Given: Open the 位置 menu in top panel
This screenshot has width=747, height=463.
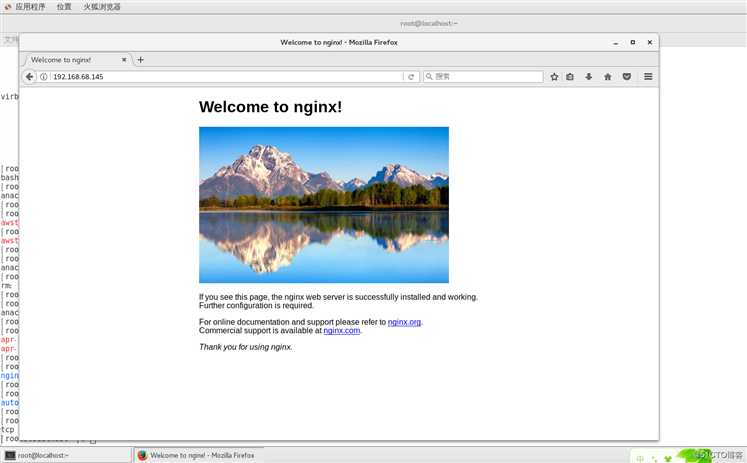Looking at the screenshot, I should 64,7.
